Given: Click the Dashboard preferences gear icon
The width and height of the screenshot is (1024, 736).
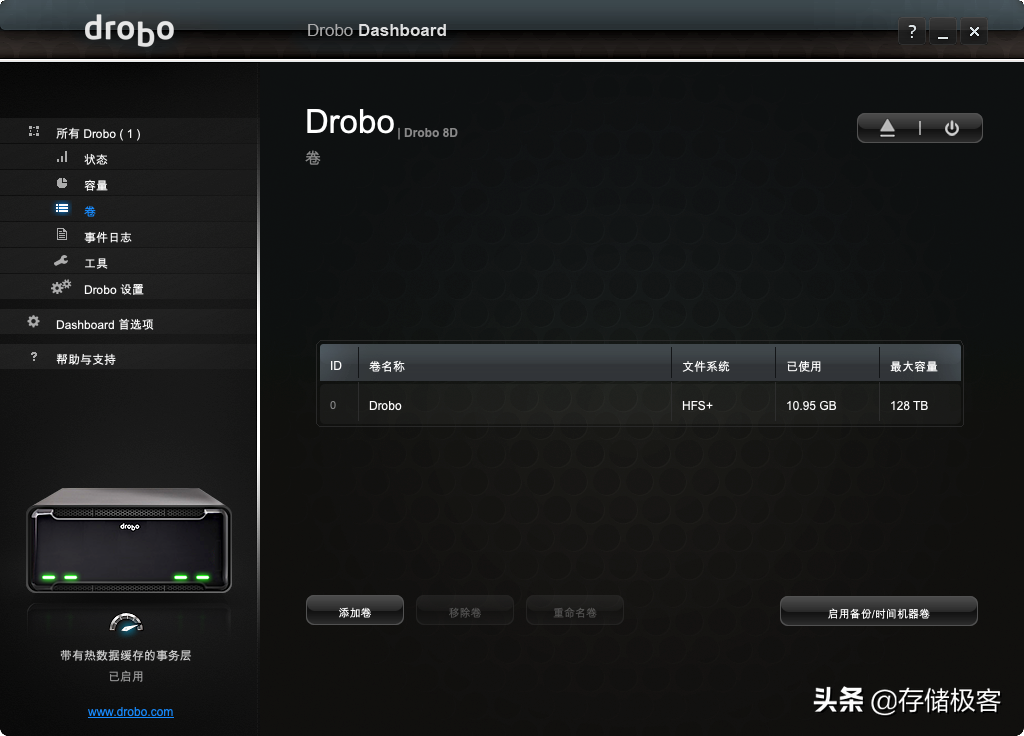Looking at the screenshot, I should point(33,322).
